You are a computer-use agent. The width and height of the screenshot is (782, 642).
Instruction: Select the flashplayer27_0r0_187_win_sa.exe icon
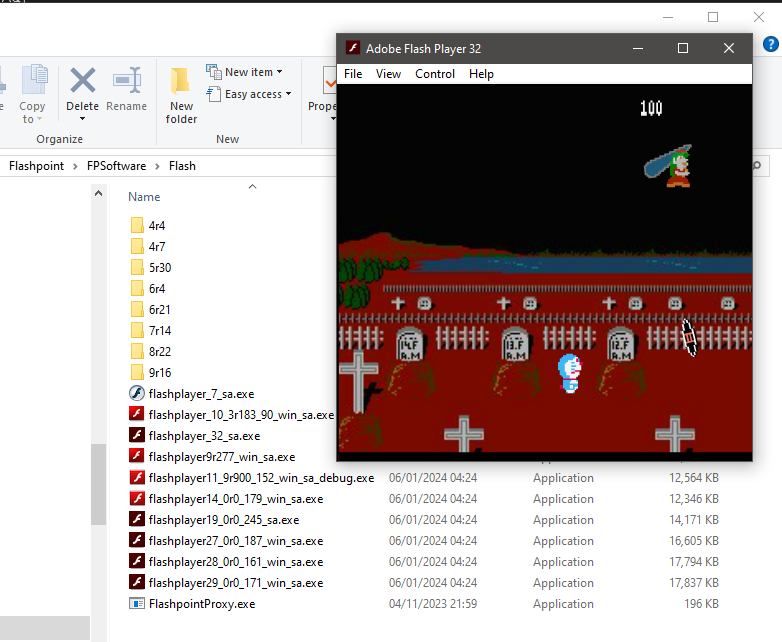[x=137, y=540]
